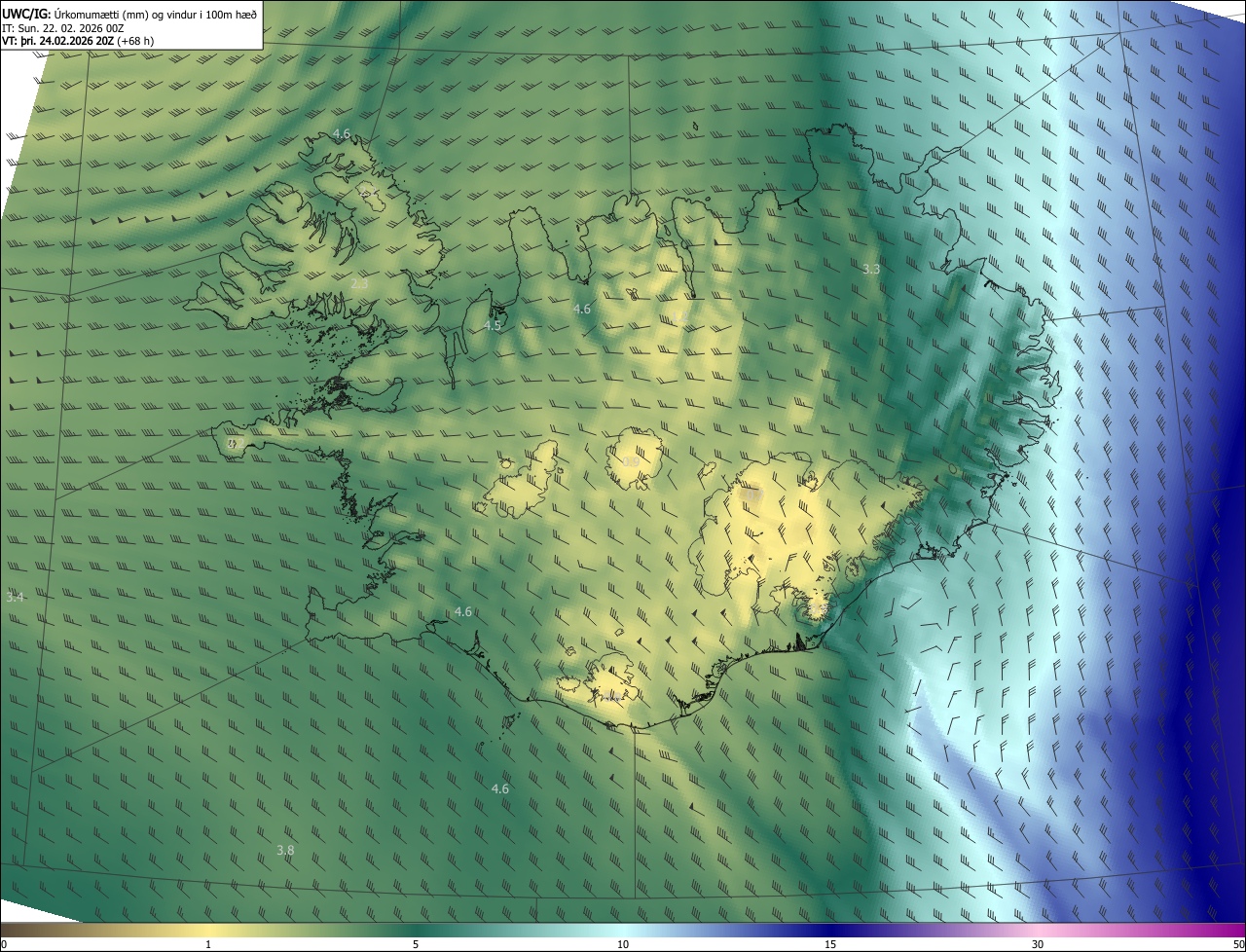Click the title line starting 'UWC/IG: Úrkomumætti (mm)'

[x=129, y=13]
